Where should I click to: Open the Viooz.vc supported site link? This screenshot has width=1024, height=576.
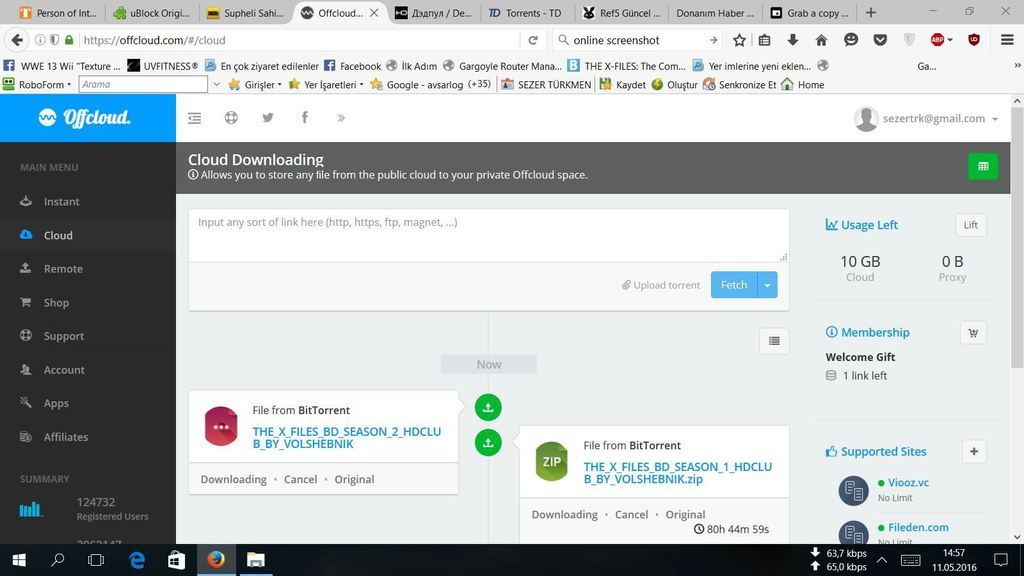[x=908, y=483]
